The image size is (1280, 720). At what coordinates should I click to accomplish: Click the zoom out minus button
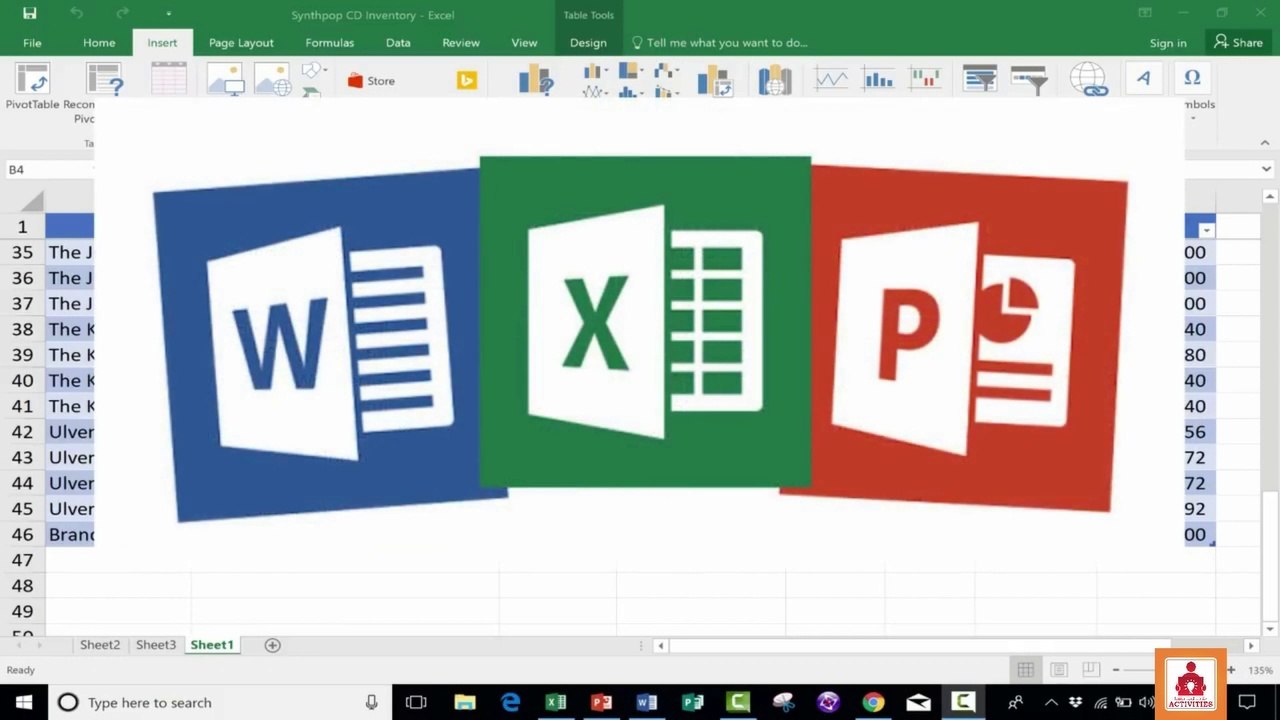[x=1116, y=670]
